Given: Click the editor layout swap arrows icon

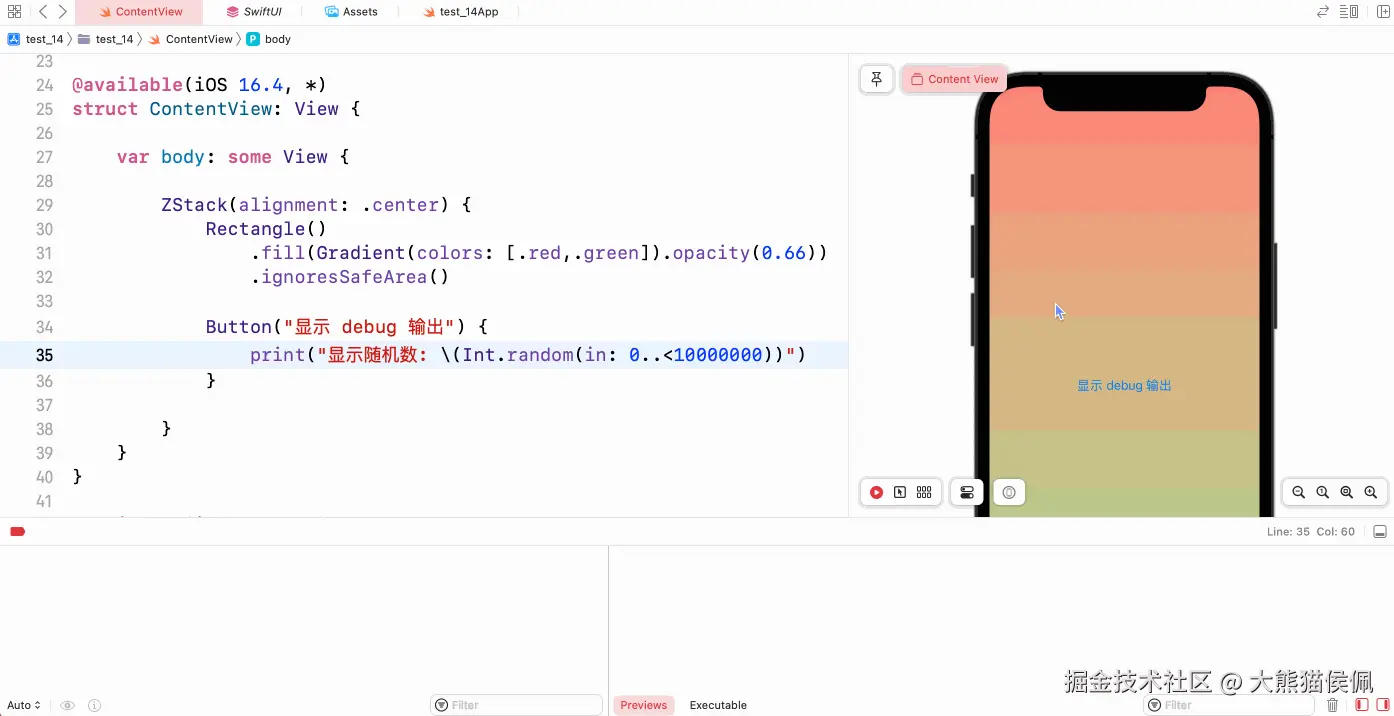Looking at the screenshot, I should pyautogui.click(x=1323, y=12).
